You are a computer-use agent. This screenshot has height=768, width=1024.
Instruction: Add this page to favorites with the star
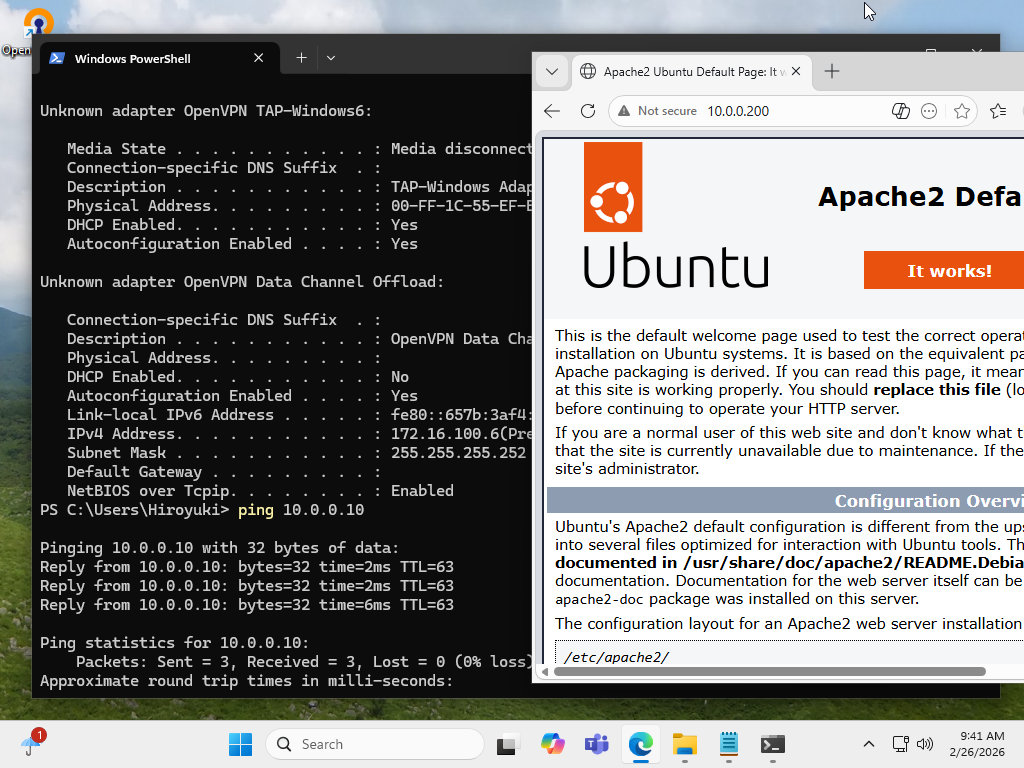click(961, 111)
